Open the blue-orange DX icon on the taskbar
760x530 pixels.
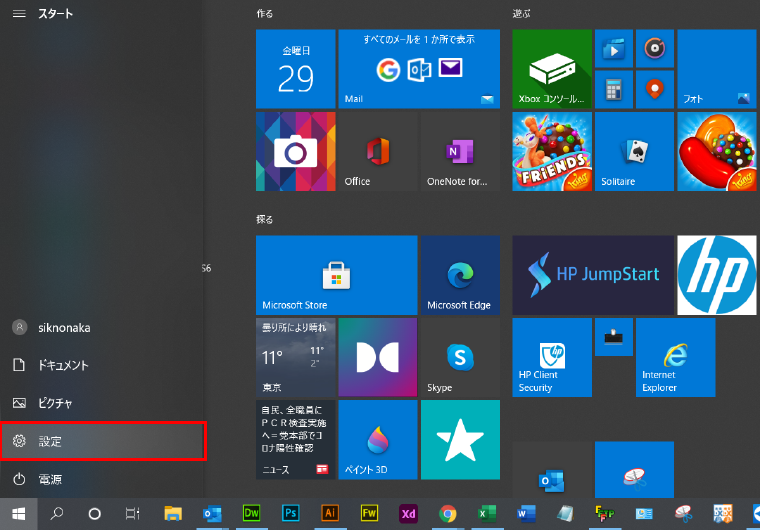coord(722,514)
